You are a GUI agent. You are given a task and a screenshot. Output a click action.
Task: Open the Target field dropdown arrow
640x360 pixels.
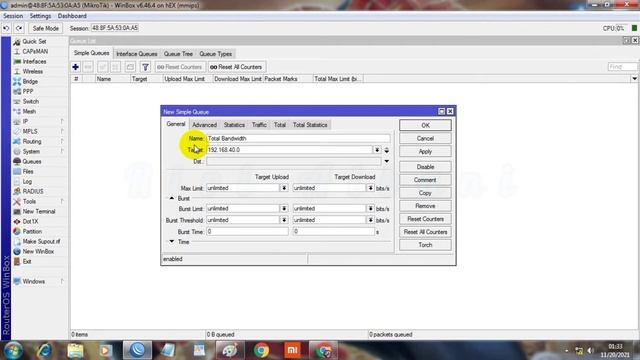377,150
